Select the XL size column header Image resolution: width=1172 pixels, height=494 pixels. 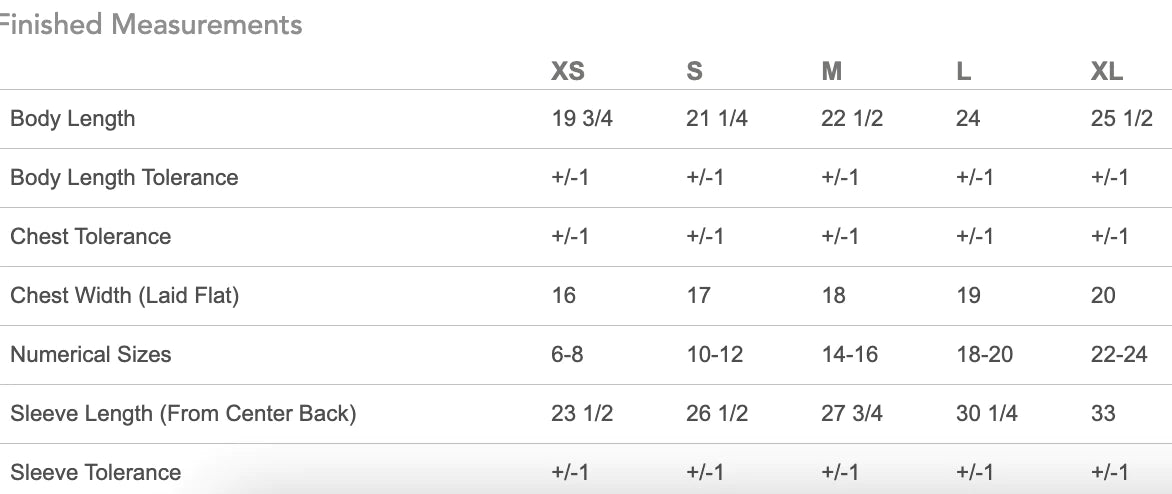(x=1107, y=71)
